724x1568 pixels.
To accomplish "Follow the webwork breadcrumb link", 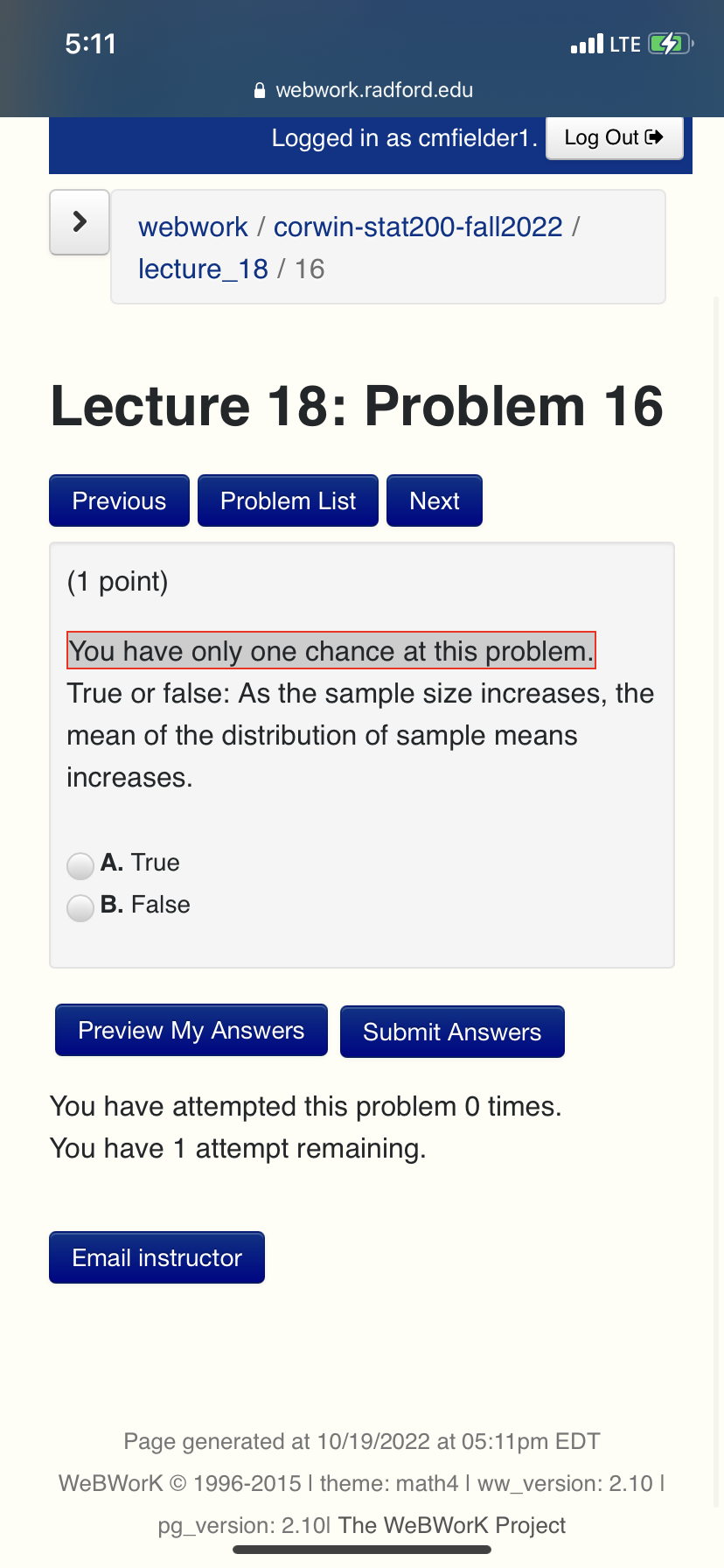I will tap(192, 226).
